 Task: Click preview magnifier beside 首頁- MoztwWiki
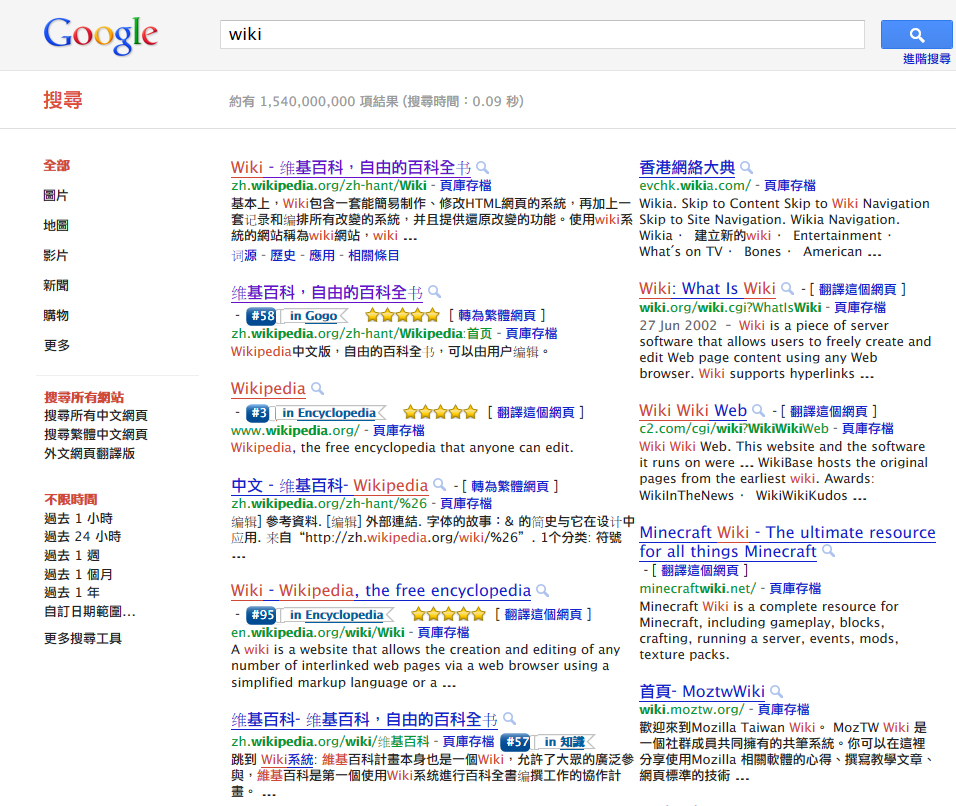(x=776, y=692)
